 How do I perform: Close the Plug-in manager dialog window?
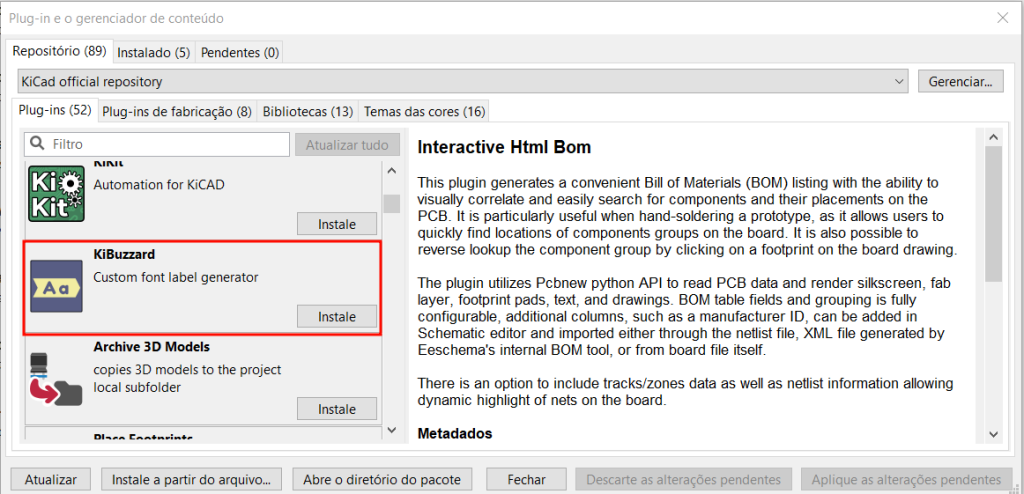tap(1002, 18)
